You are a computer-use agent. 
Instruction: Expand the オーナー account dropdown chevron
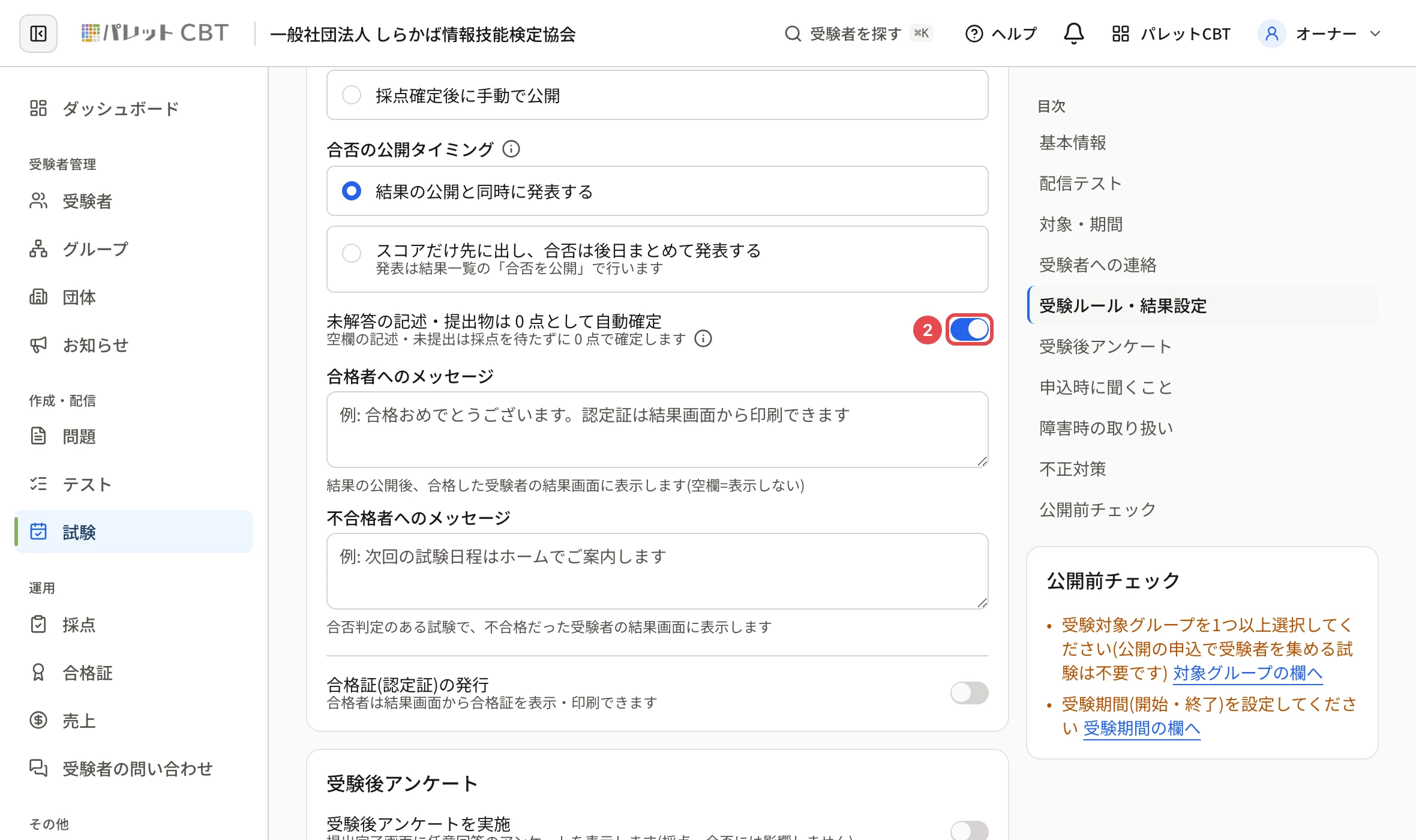point(1375,34)
